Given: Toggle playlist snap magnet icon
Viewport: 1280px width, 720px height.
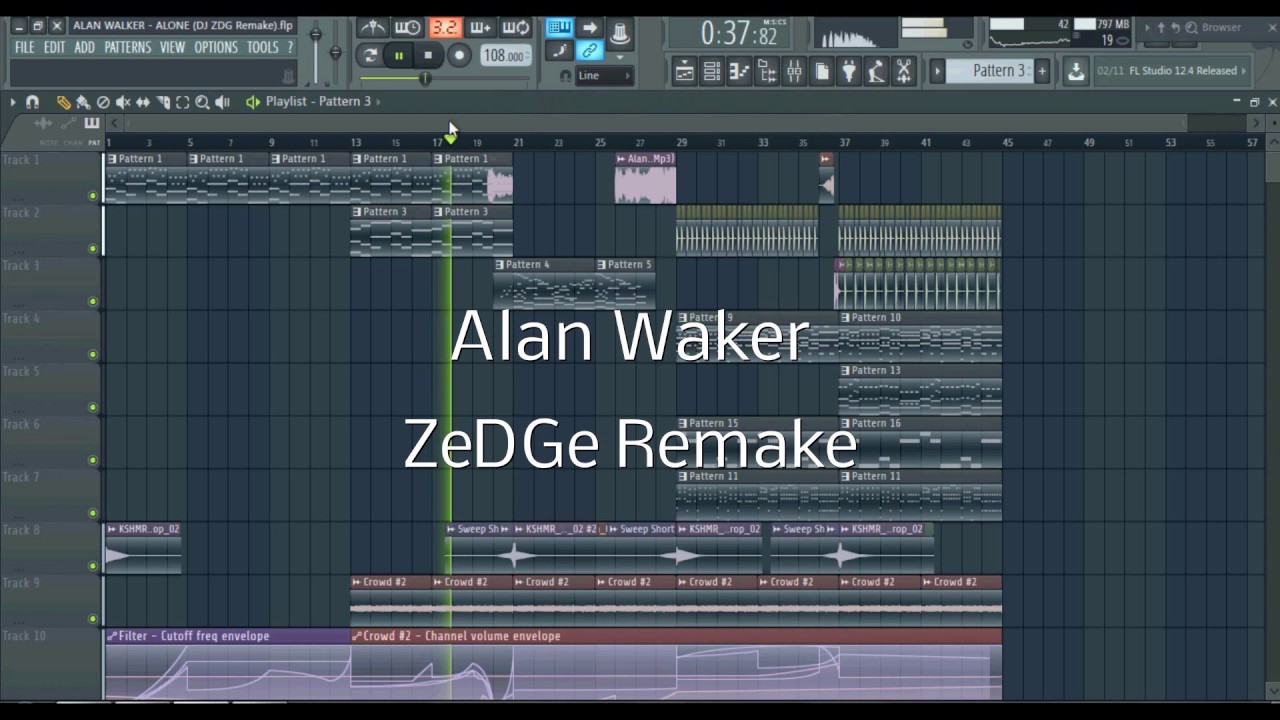Looking at the screenshot, I should [32, 102].
